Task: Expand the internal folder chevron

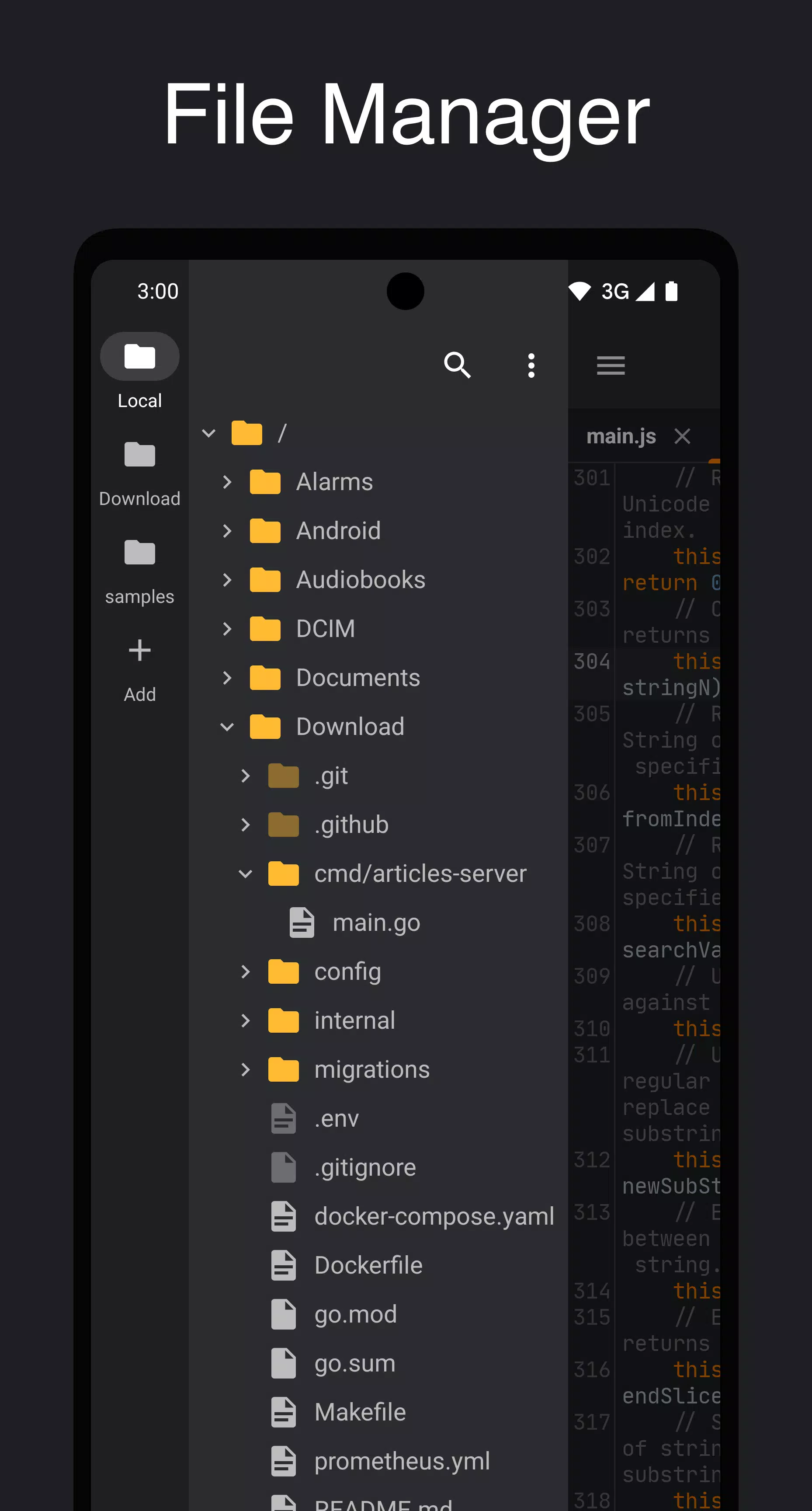Action: [245, 1020]
